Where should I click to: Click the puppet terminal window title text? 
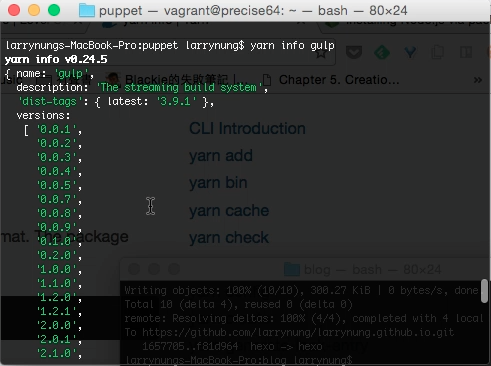coord(253,10)
